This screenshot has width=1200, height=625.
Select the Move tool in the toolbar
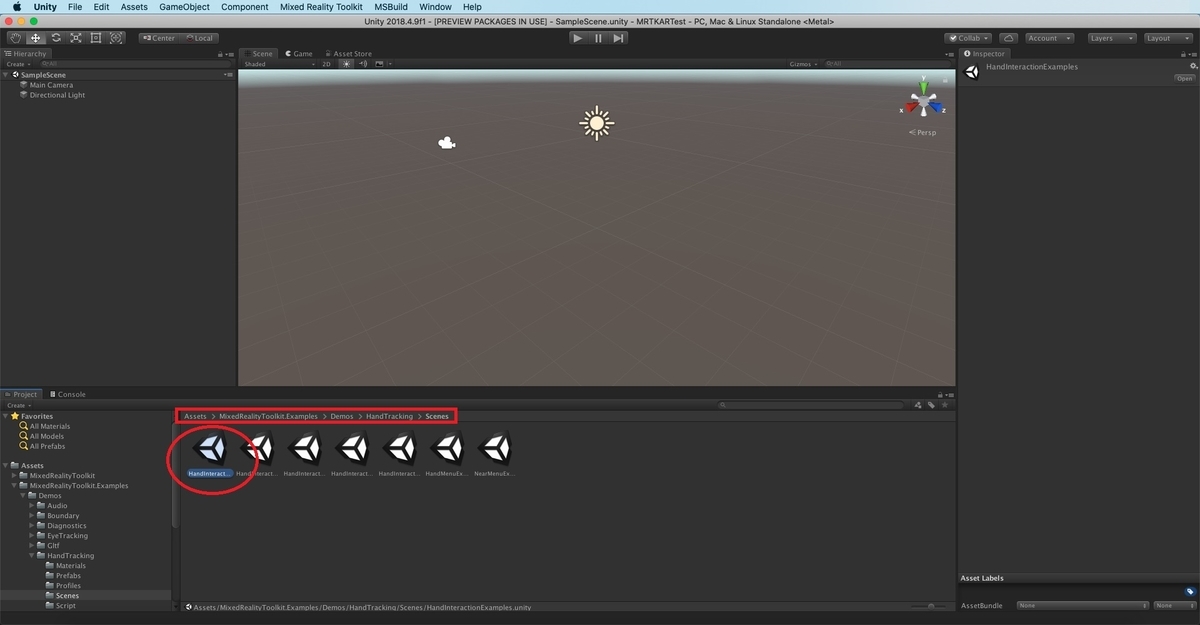click(35, 38)
